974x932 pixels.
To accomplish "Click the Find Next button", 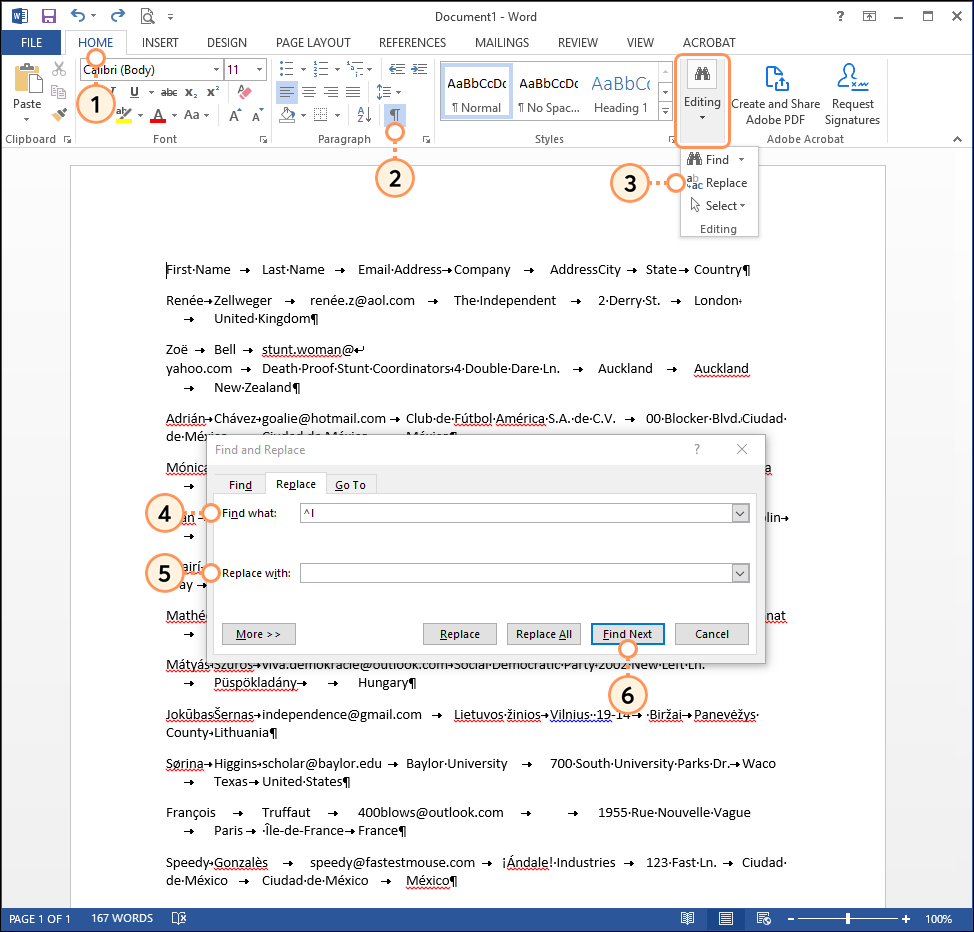I will (x=627, y=634).
